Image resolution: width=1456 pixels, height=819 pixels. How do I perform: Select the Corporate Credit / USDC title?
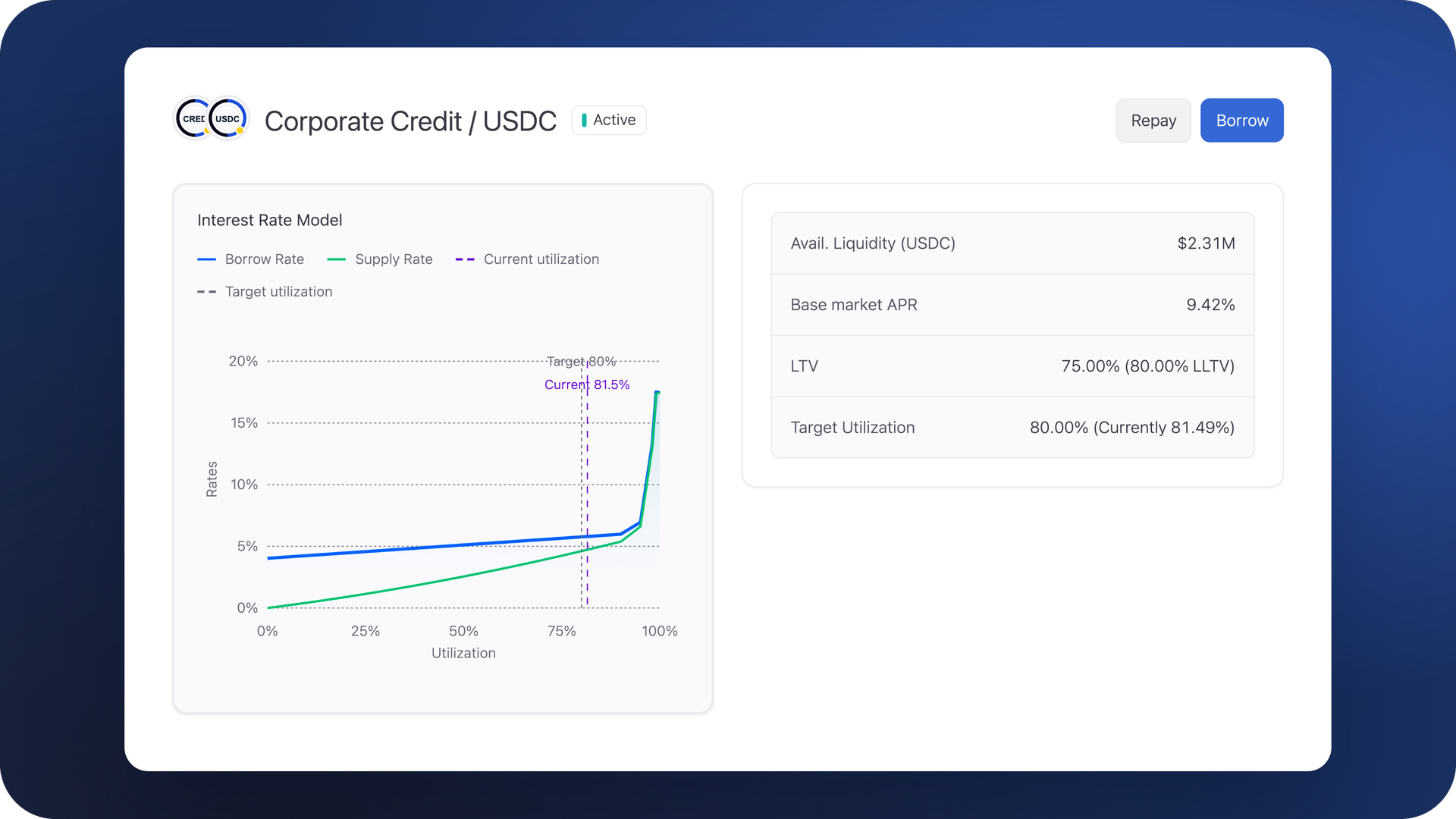[x=410, y=121]
